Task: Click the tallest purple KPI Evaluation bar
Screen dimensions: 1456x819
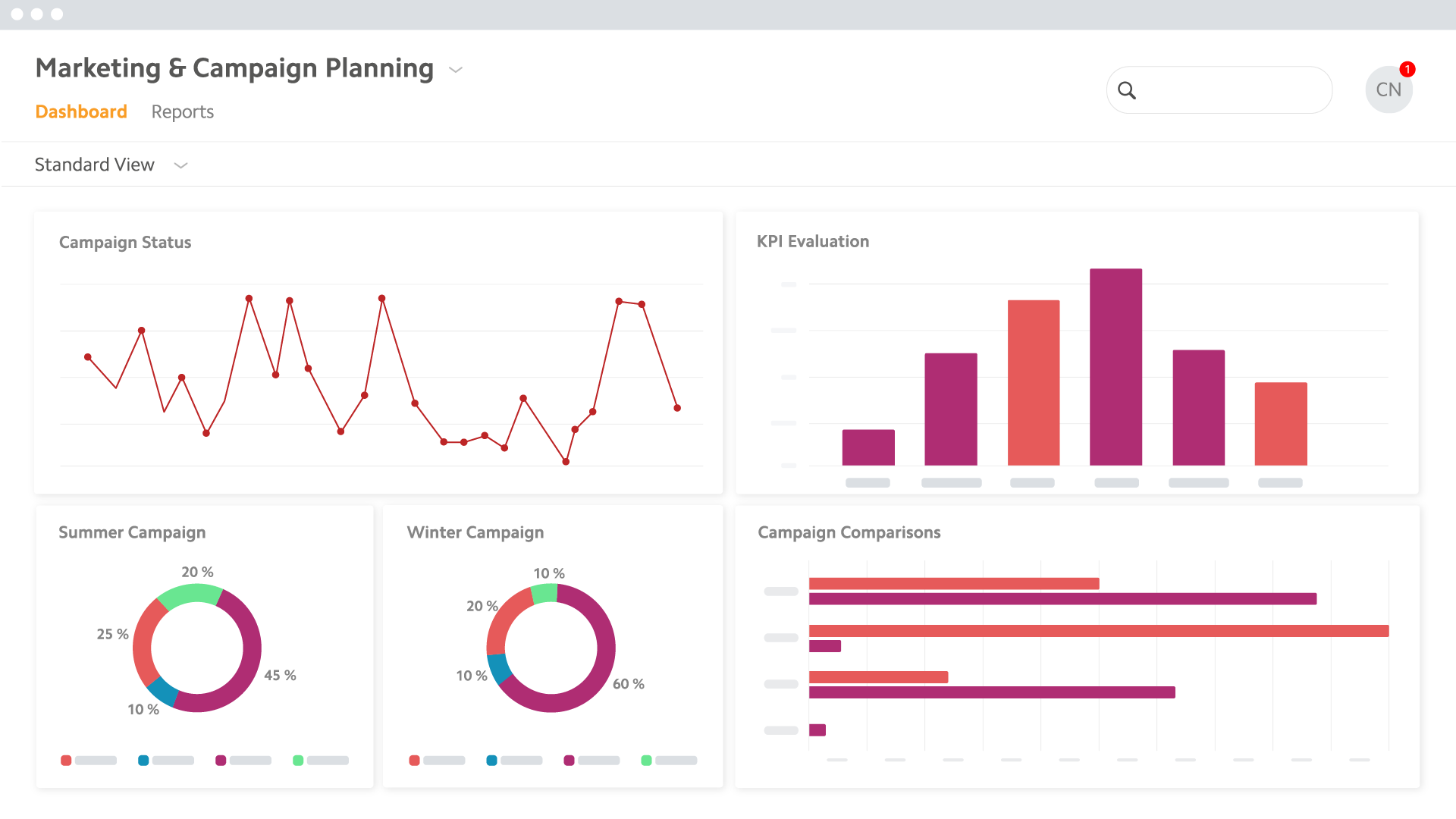Action: (1116, 366)
